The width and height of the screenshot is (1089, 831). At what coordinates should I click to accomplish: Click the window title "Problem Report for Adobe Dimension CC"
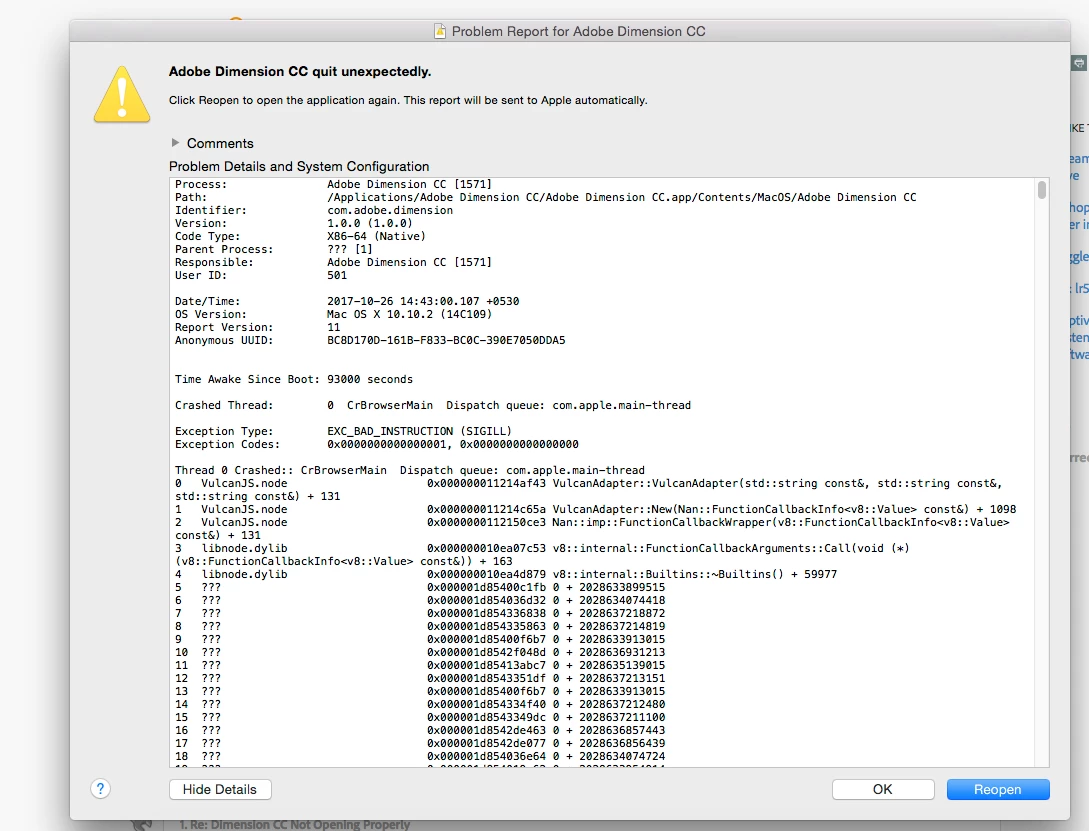click(x=579, y=31)
